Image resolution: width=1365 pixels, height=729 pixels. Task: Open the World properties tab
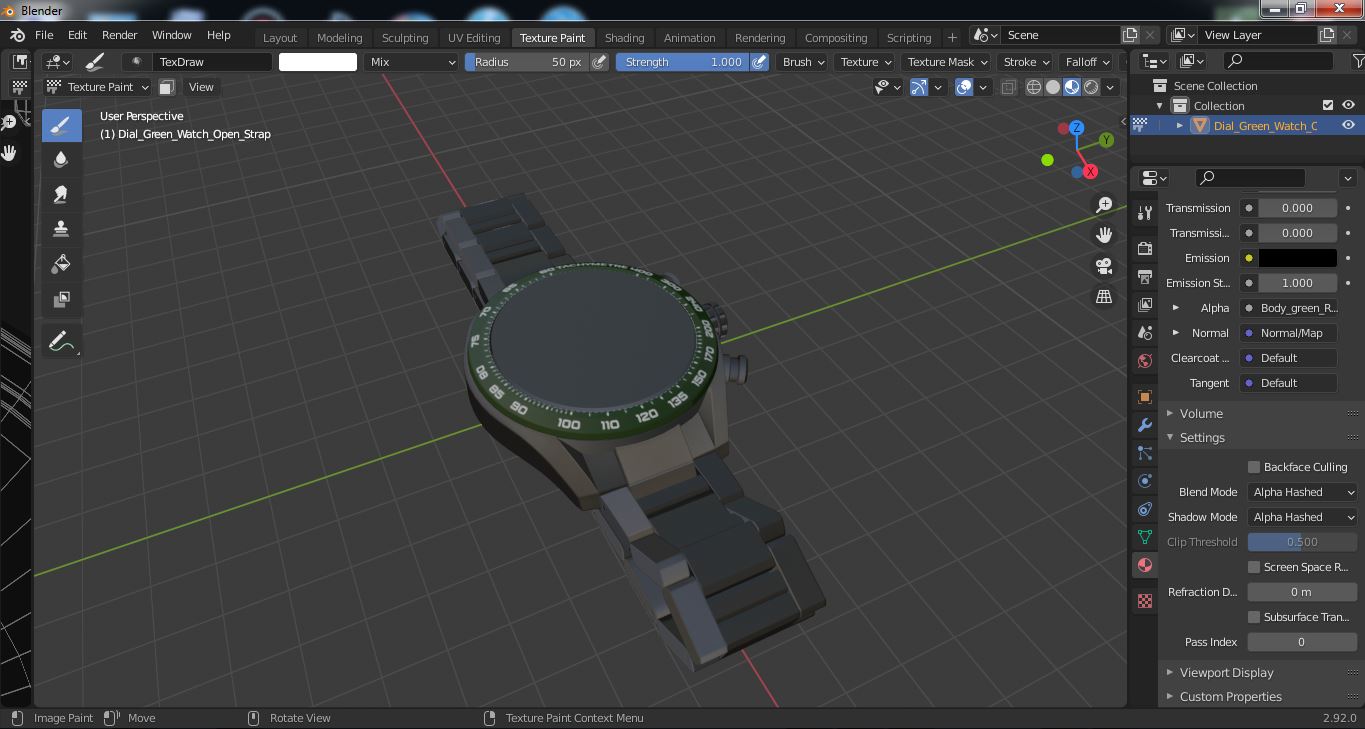(1145, 360)
